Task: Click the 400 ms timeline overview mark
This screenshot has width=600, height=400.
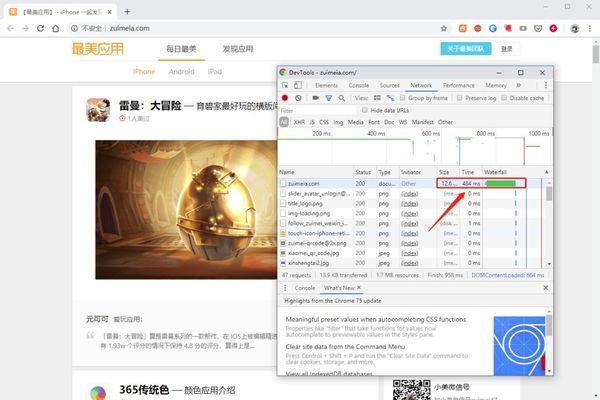Action: [376, 133]
